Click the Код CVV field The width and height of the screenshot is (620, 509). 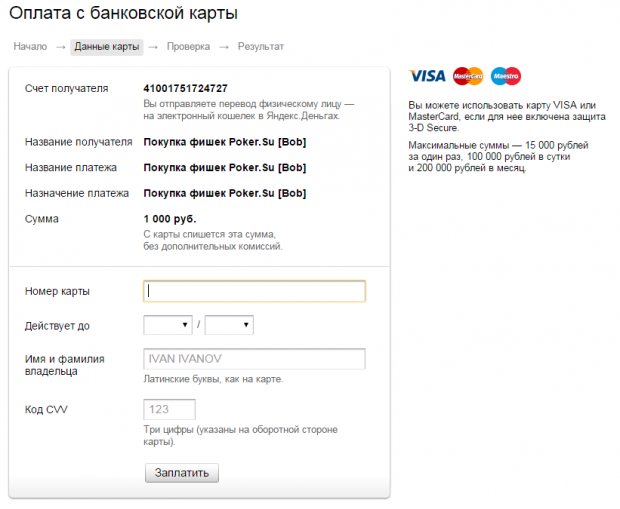point(169,409)
